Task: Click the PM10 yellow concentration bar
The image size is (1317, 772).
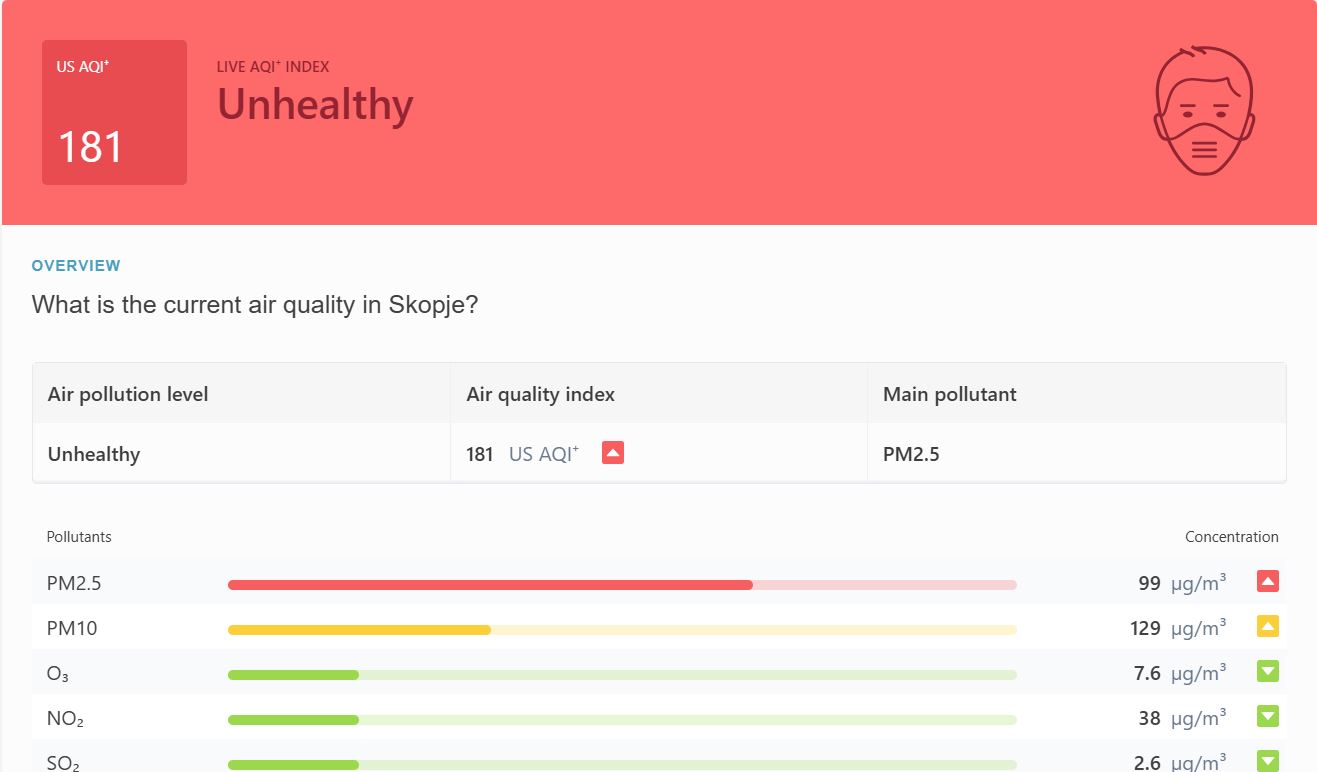Action: click(x=622, y=630)
